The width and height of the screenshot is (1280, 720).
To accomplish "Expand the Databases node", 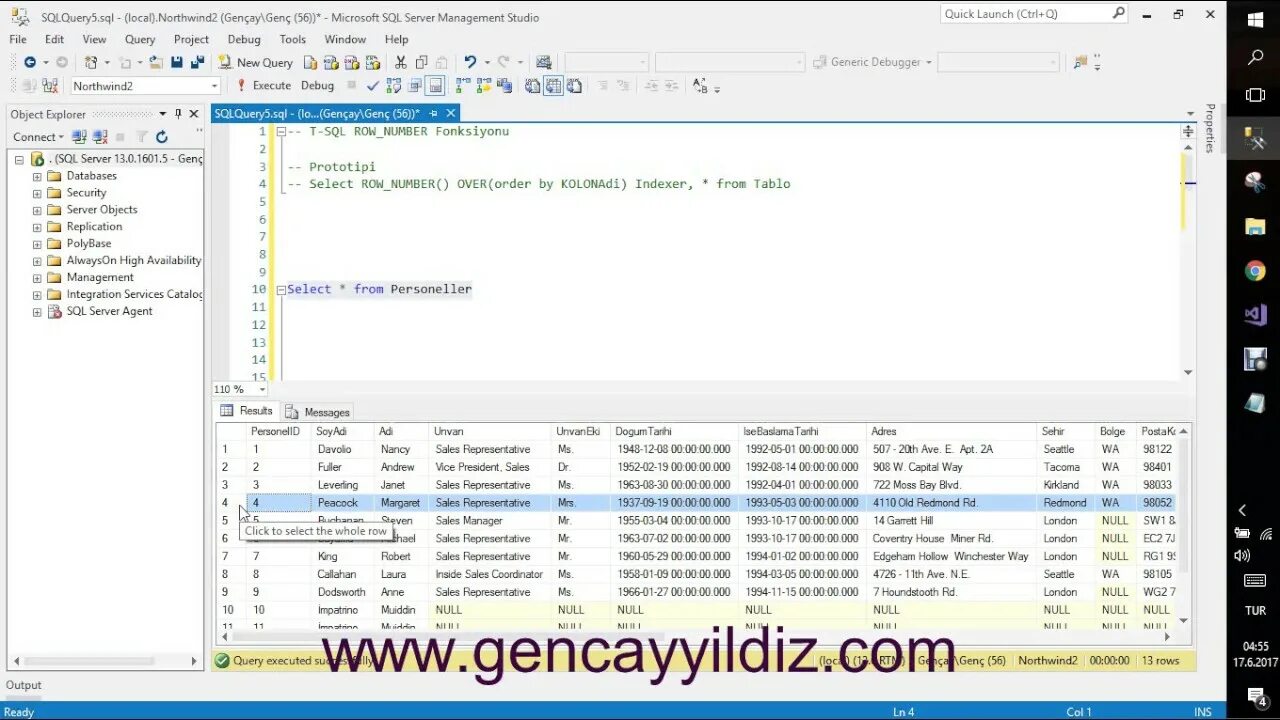I will point(37,176).
